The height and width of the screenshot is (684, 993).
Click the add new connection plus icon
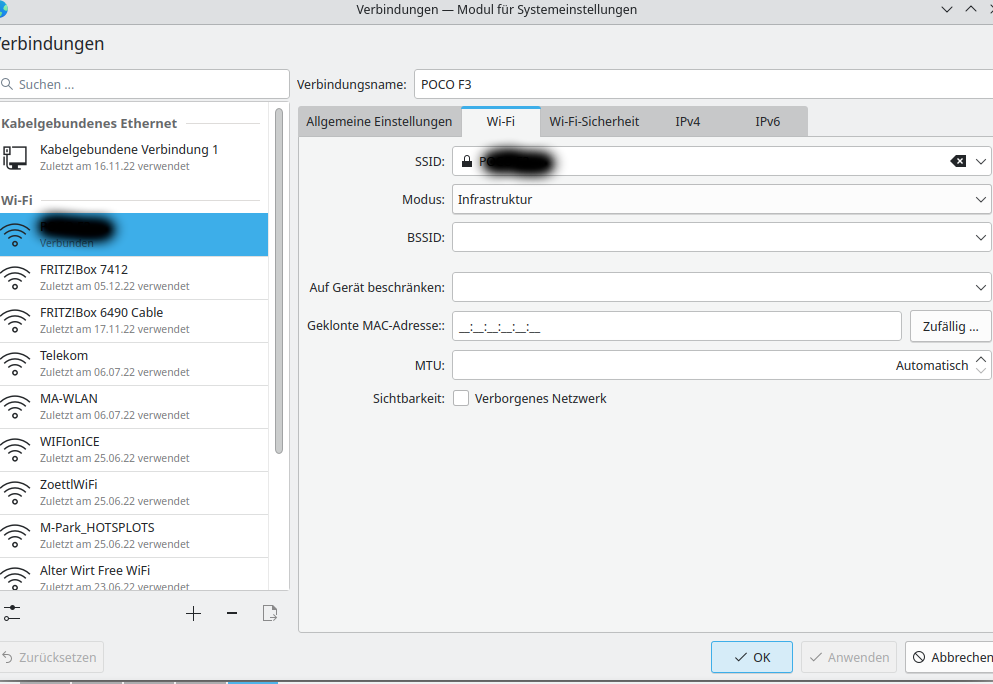194,613
